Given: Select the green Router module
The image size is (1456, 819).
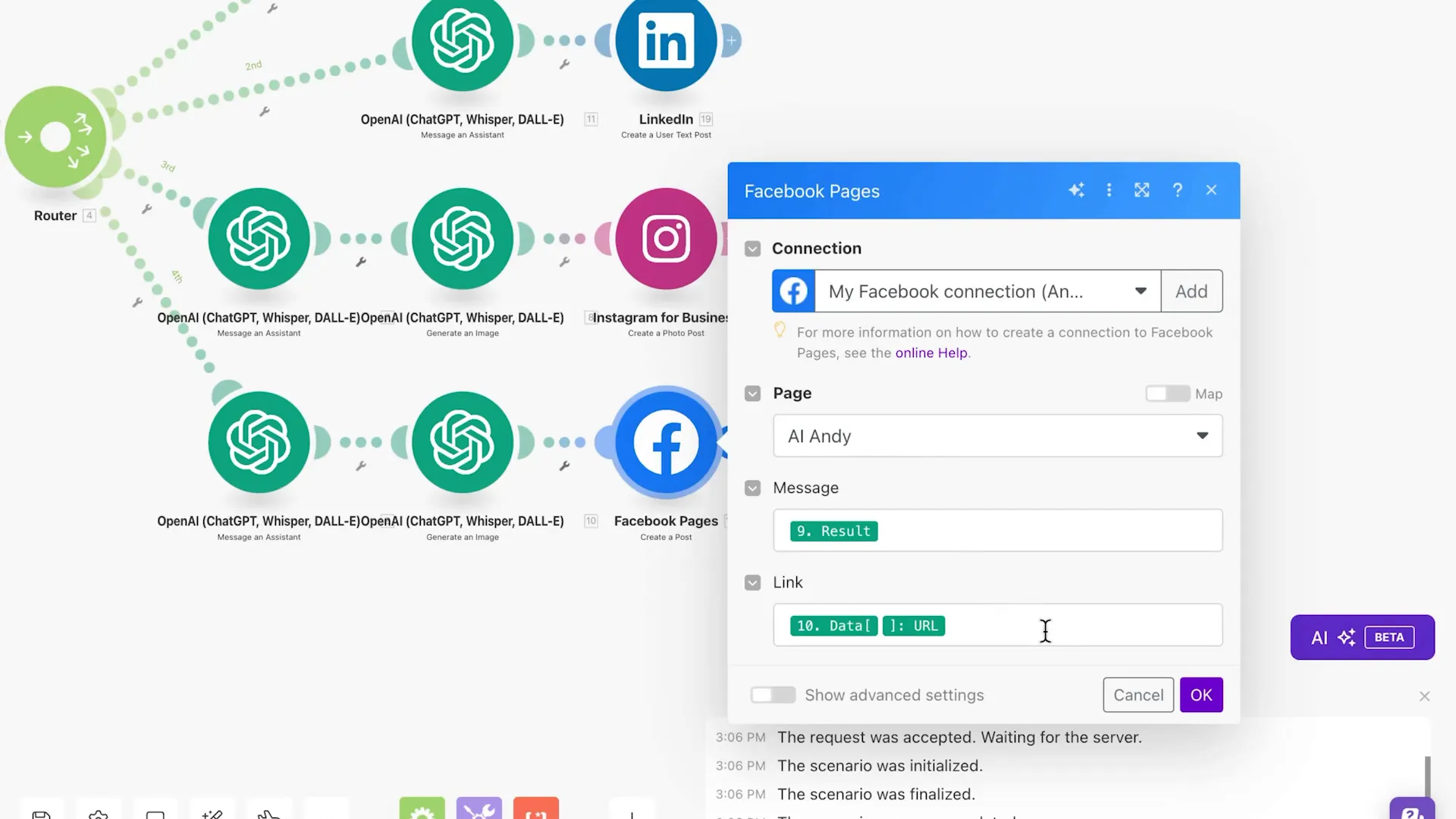Looking at the screenshot, I should (x=55, y=137).
